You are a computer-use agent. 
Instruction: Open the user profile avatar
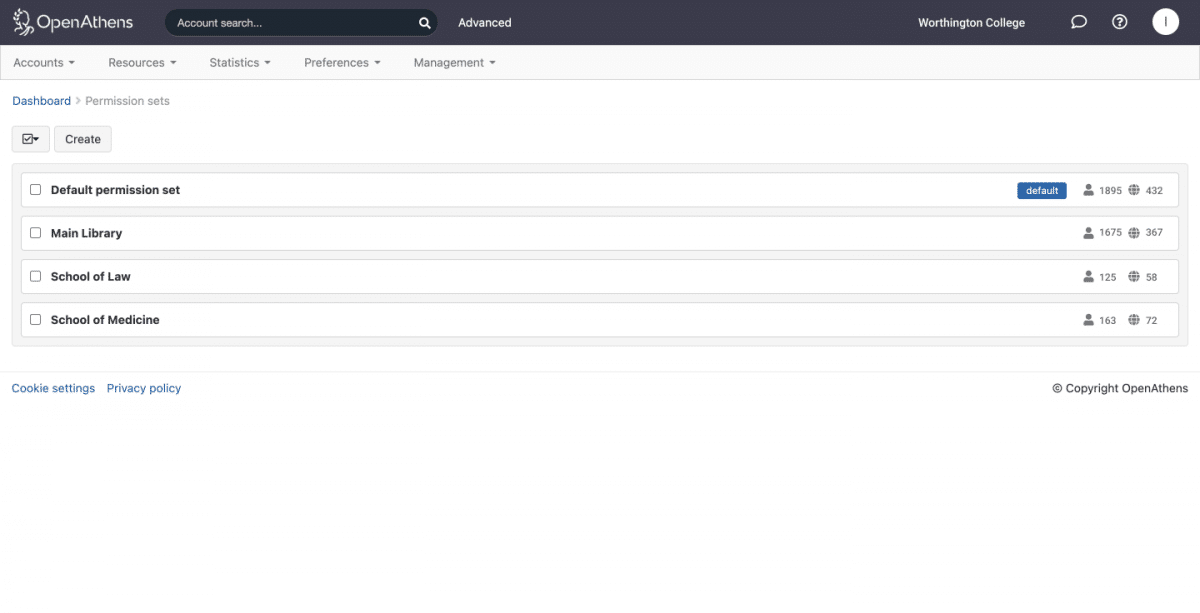click(x=1165, y=22)
